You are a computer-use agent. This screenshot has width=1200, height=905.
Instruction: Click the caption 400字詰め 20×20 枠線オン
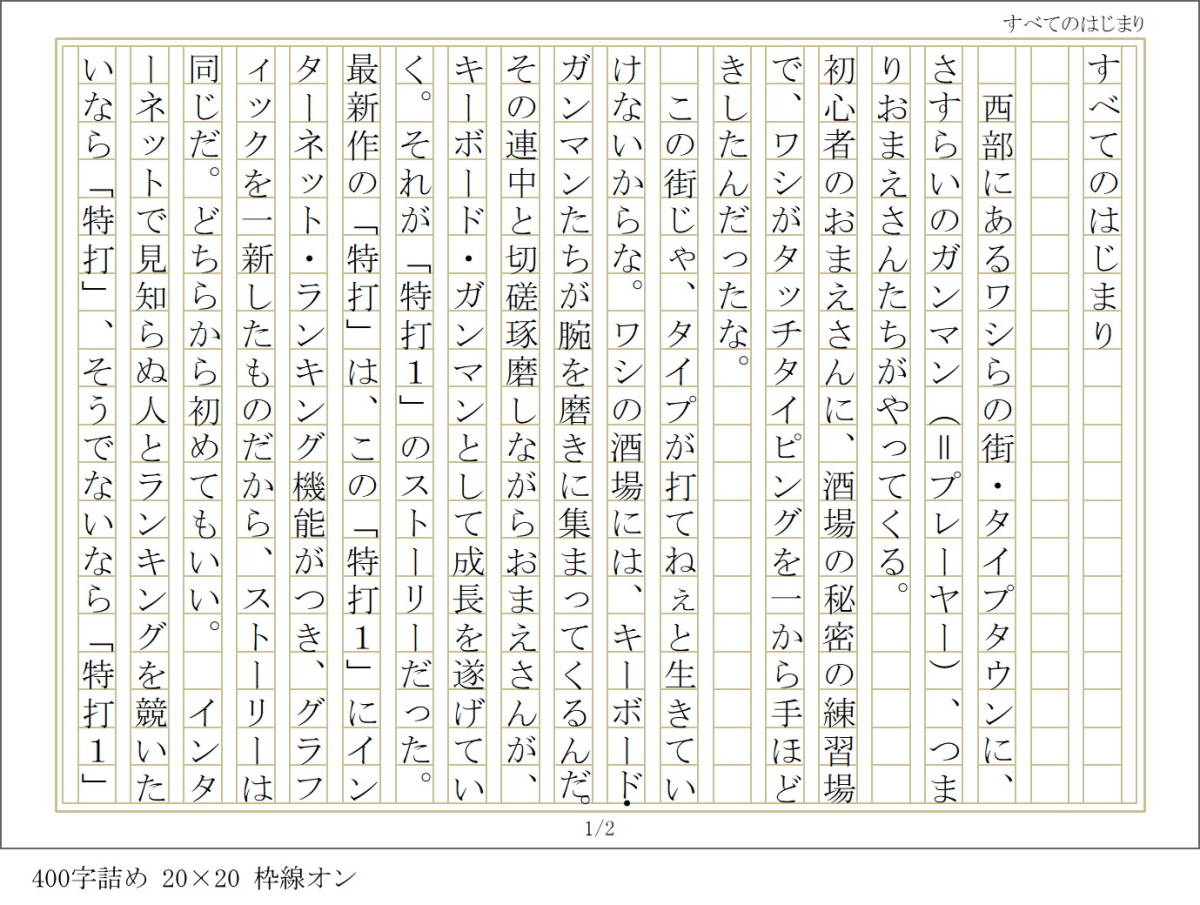(194, 879)
